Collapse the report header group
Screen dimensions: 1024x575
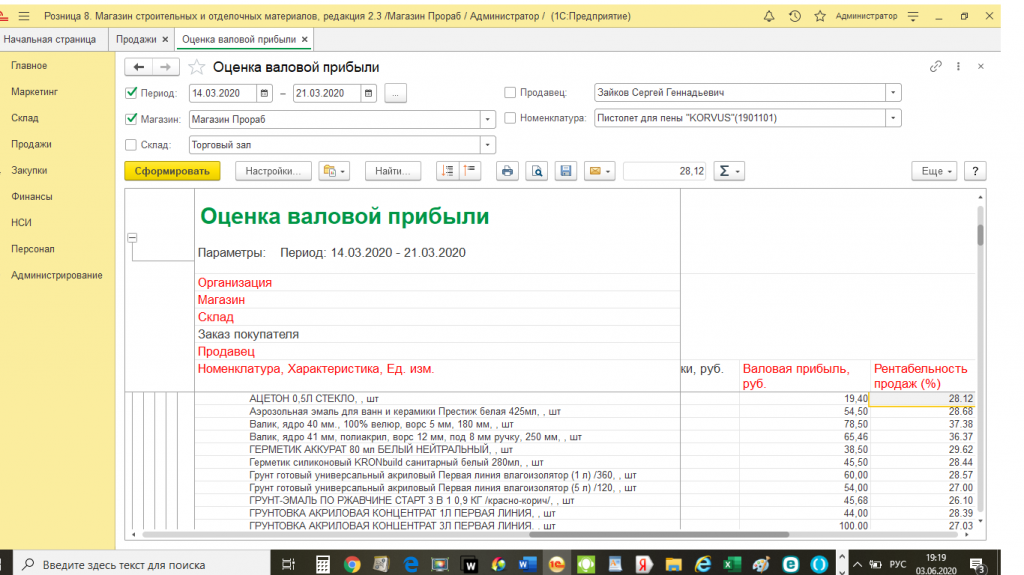(x=132, y=238)
